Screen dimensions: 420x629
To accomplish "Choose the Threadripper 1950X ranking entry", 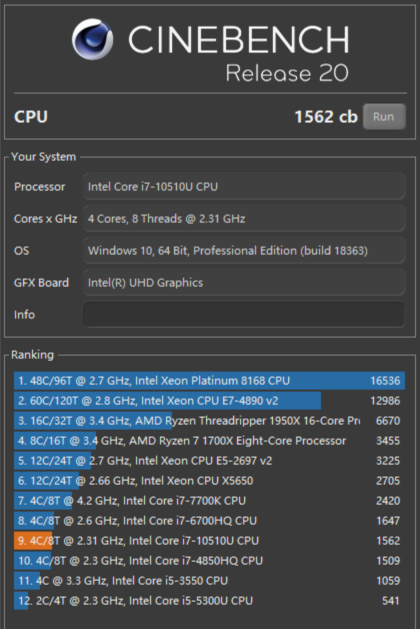I will (x=209, y=421).
